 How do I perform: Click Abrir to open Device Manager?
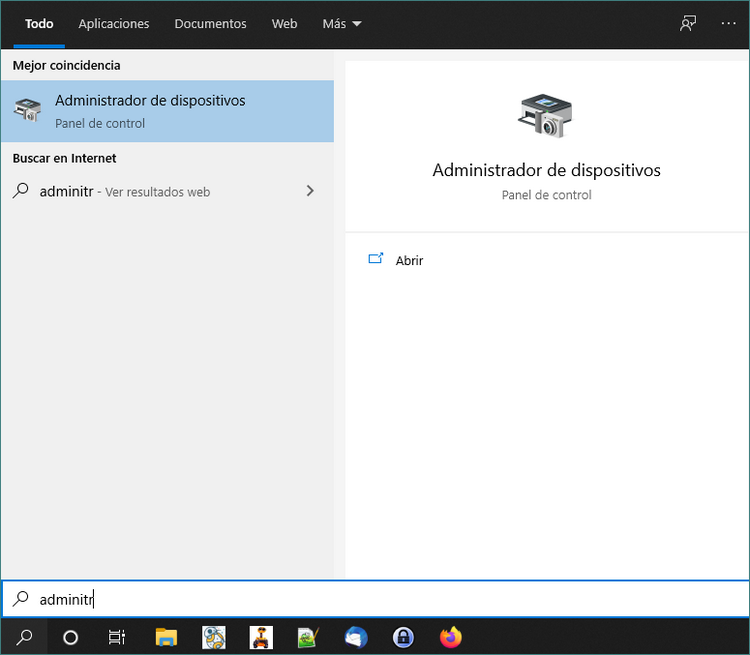click(x=409, y=260)
